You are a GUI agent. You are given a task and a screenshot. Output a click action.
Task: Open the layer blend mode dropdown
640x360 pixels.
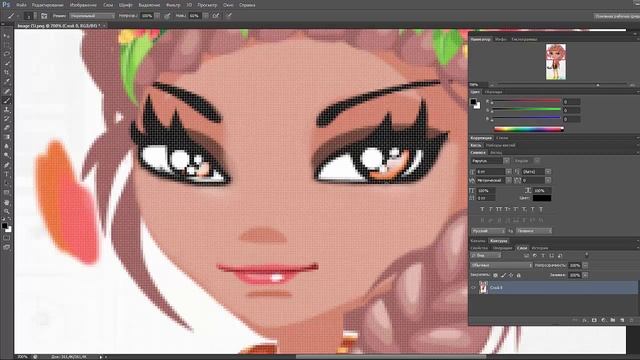click(x=501, y=265)
